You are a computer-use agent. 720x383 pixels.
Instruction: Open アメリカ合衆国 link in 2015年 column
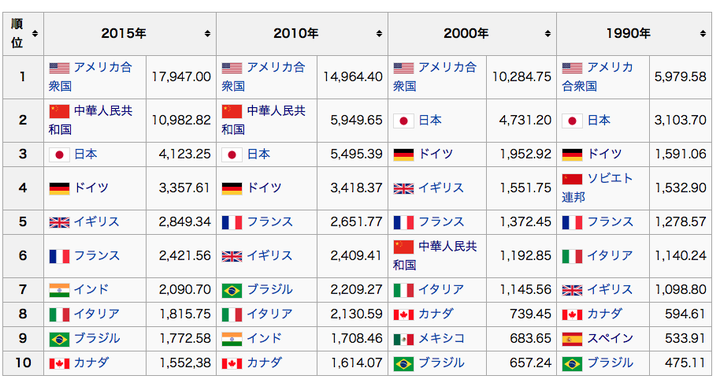tap(91, 77)
